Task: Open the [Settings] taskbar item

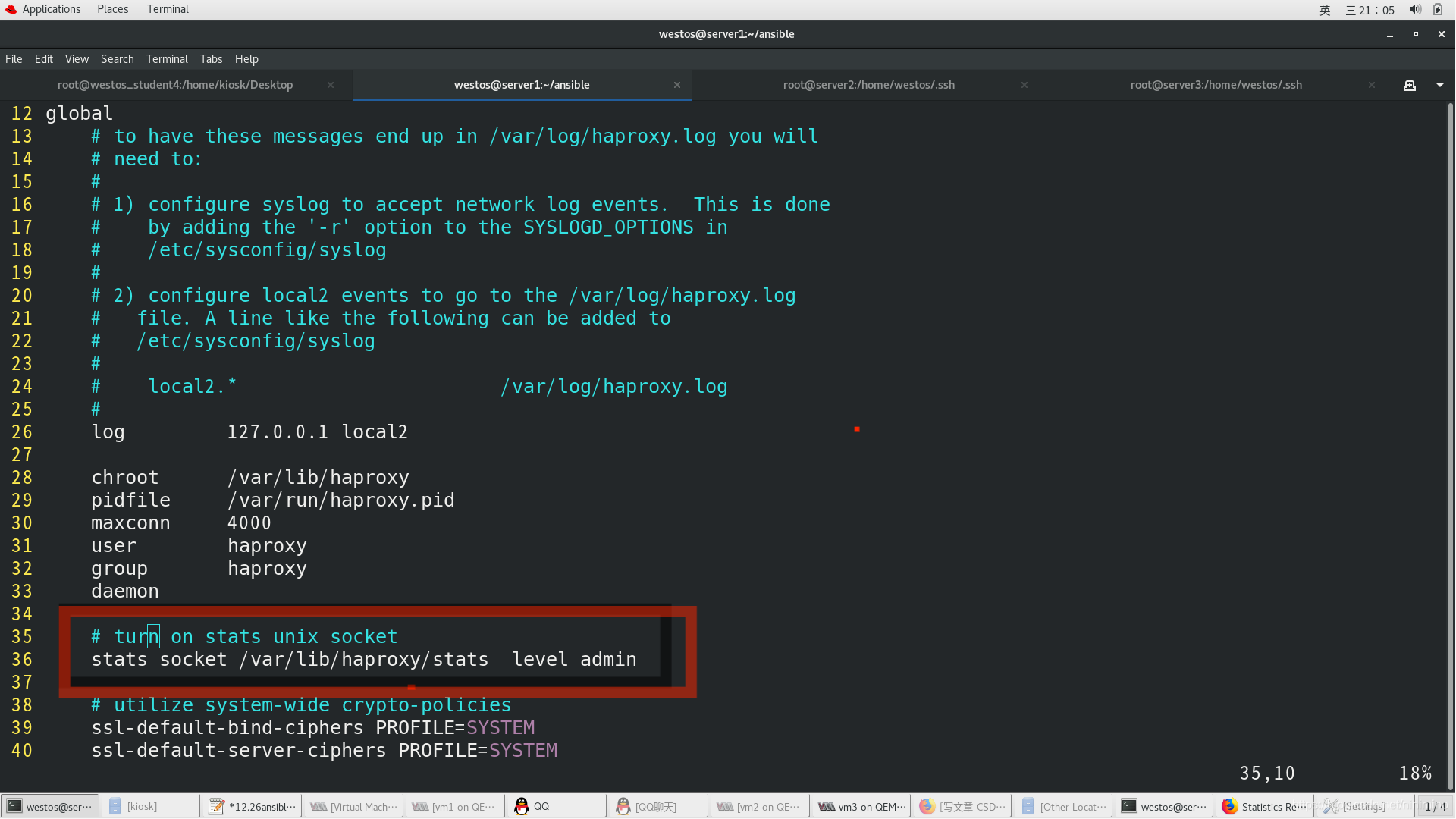Action: click(1365, 806)
